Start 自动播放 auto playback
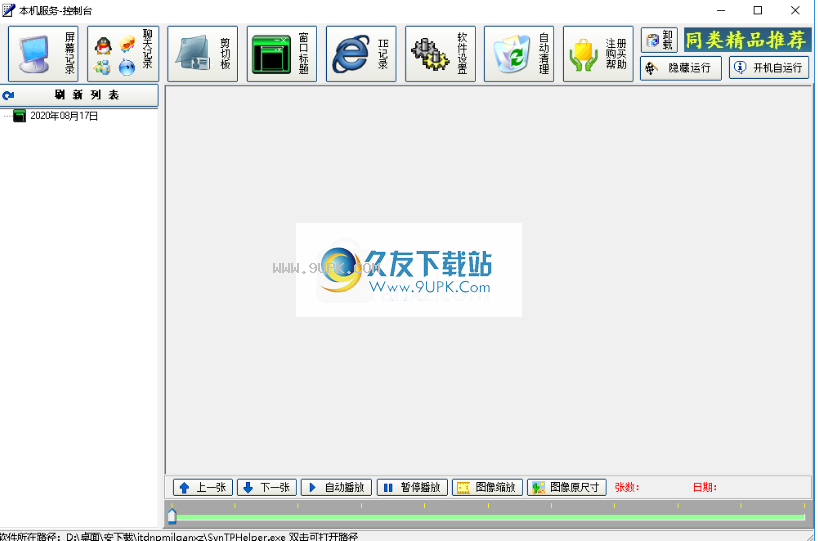Image resolution: width=818 pixels, height=541 pixels. (336, 487)
